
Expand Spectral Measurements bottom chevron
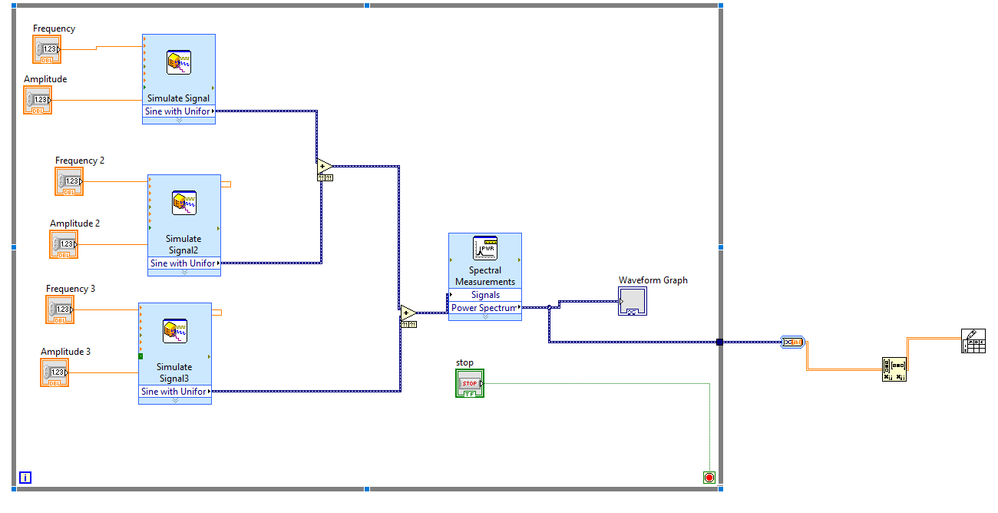(485, 317)
